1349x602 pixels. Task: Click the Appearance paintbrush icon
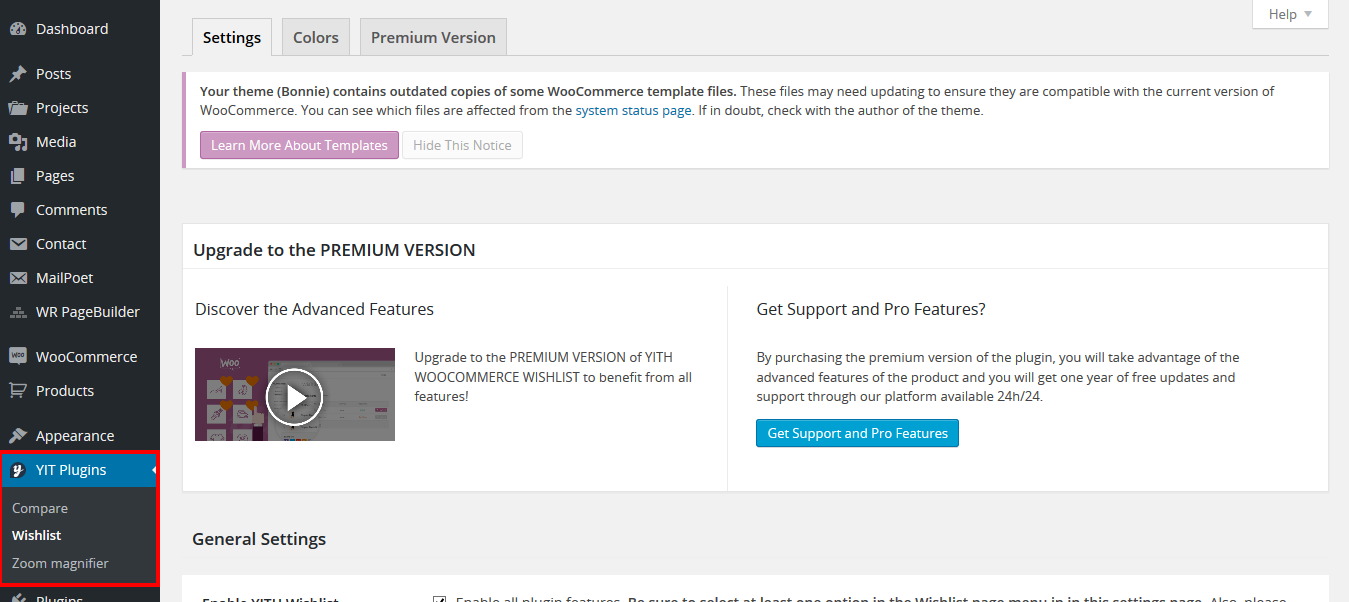(x=18, y=436)
